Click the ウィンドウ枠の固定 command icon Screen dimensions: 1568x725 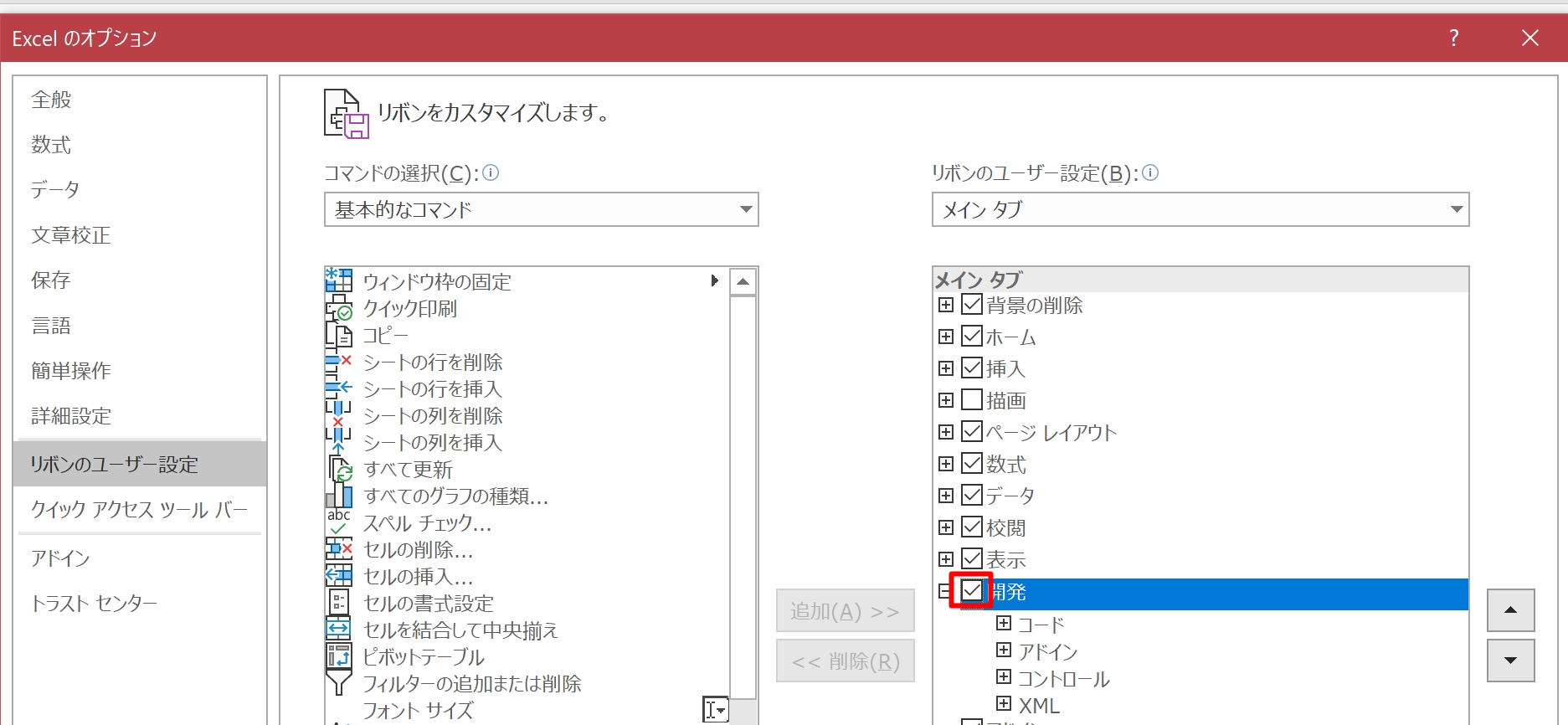tap(338, 281)
